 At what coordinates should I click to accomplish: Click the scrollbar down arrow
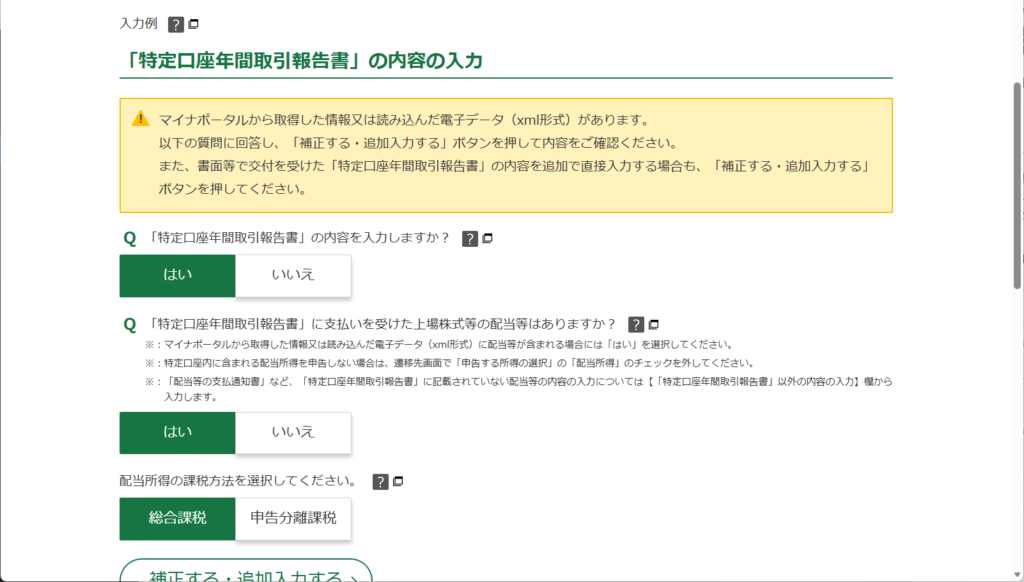(x=1017, y=573)
